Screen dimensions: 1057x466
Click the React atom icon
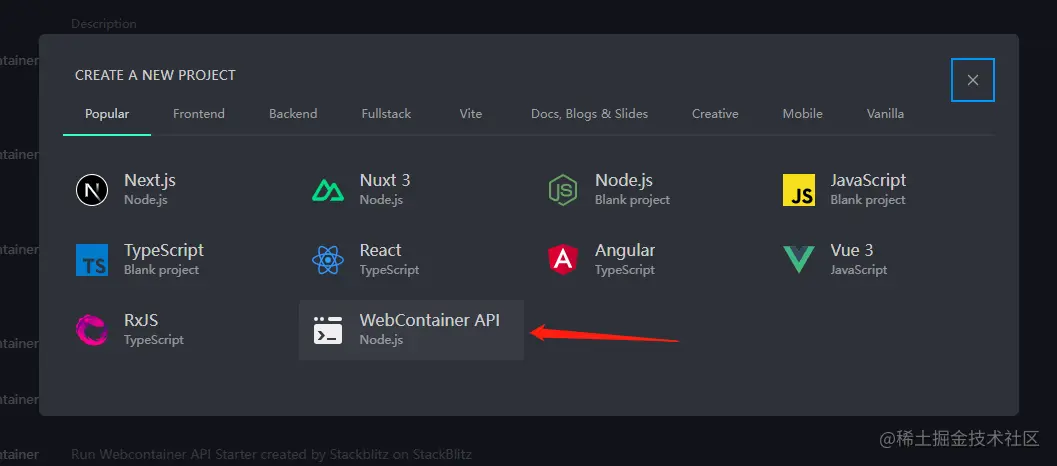328,260
